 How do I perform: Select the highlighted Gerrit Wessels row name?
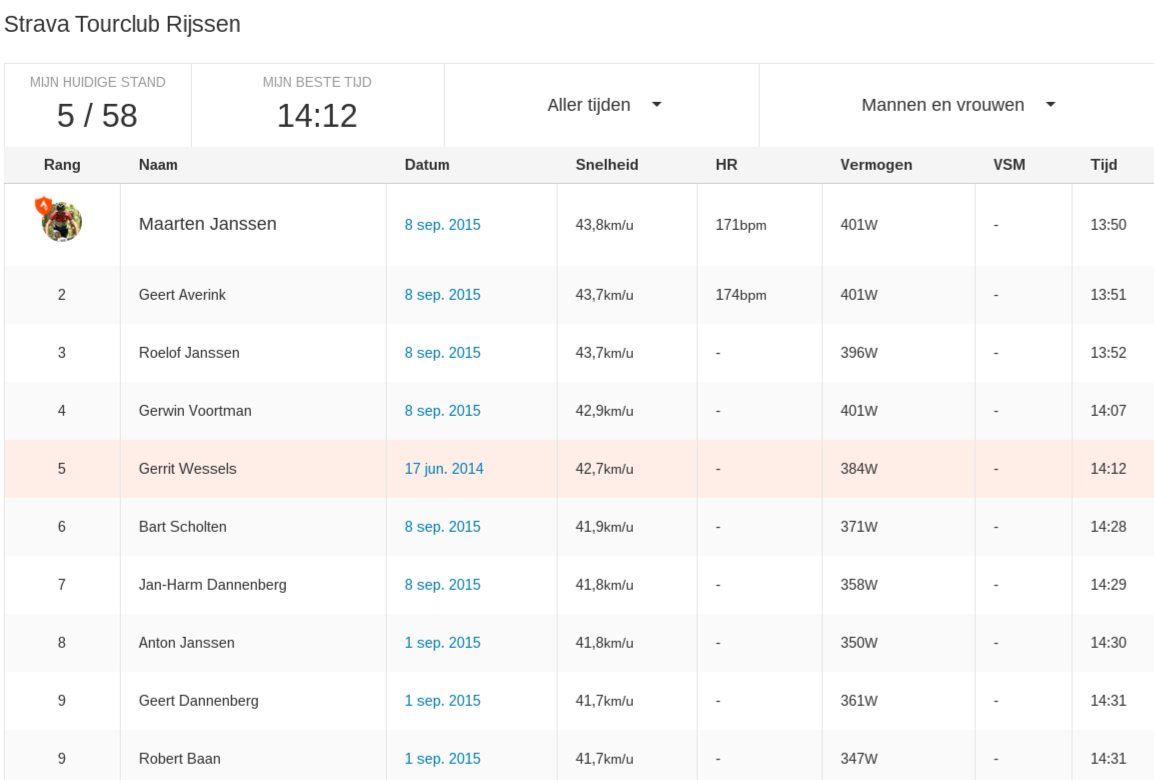point(187,468)
